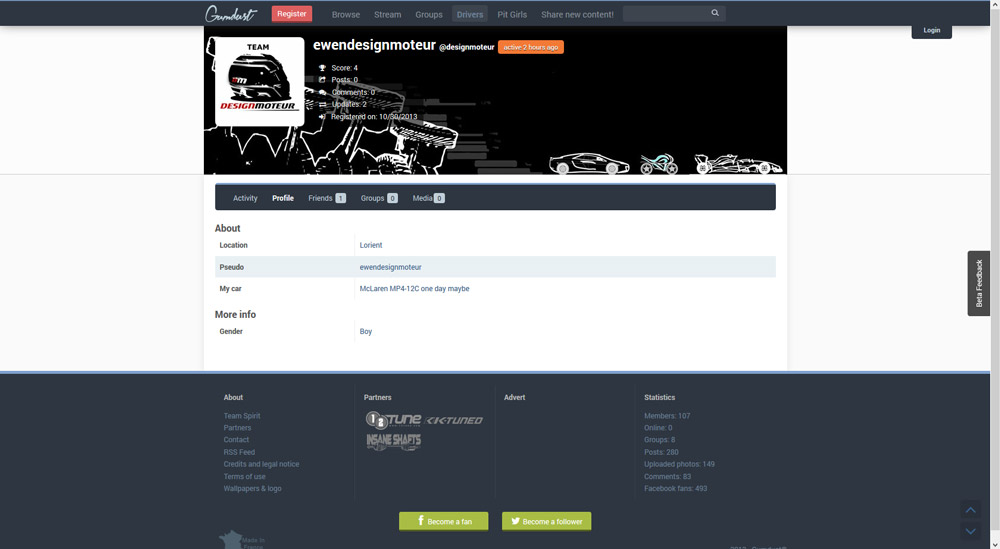The image size is (1000, 549).
Task: Open the Browse menu
Action: coord(346,14)
